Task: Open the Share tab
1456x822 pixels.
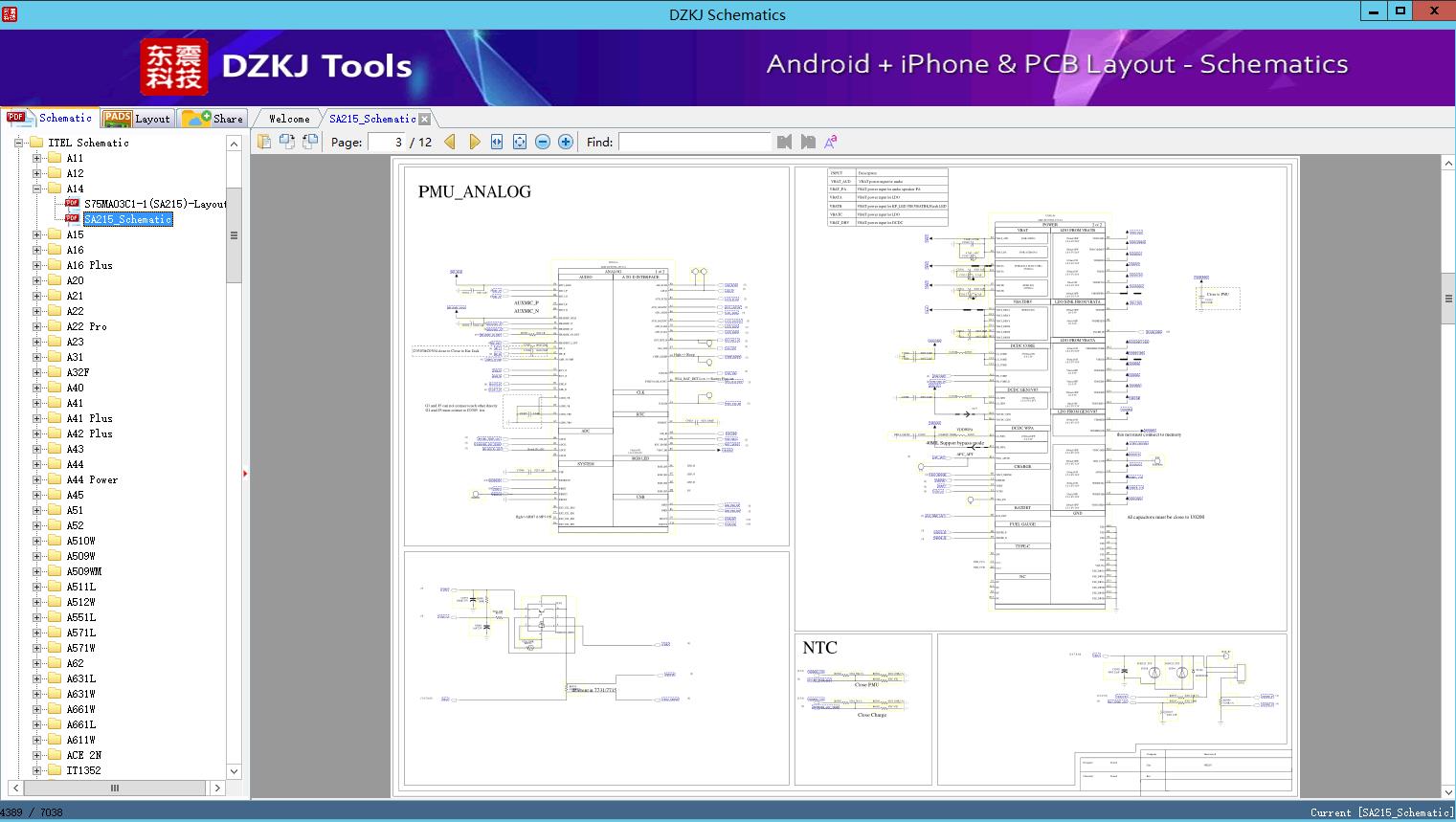Action: [x=213, y=119]
